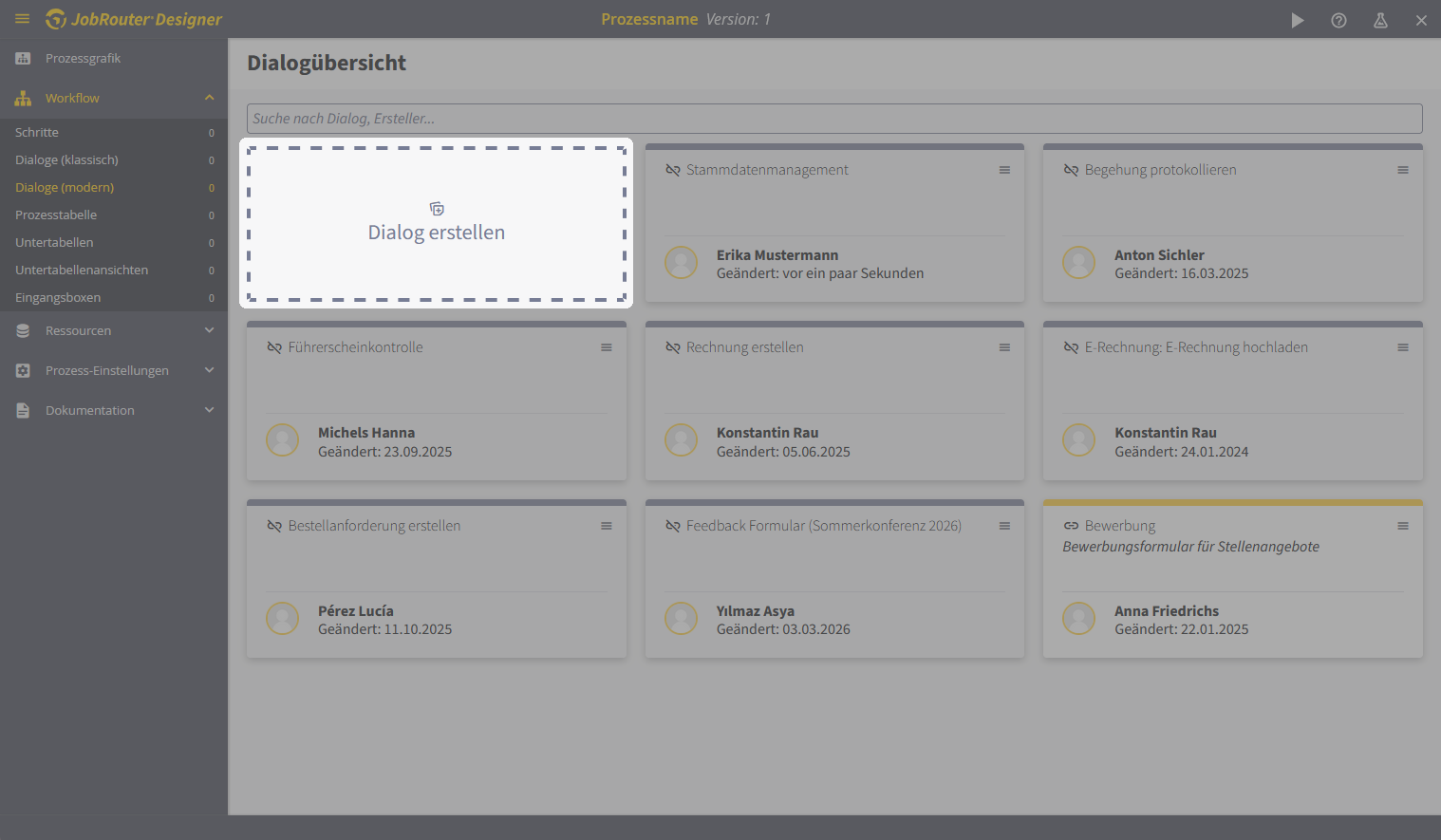Viewport: 1441px width, 840px height.
Task: Click the play icon in the header bar
Action: [1297, 20]
